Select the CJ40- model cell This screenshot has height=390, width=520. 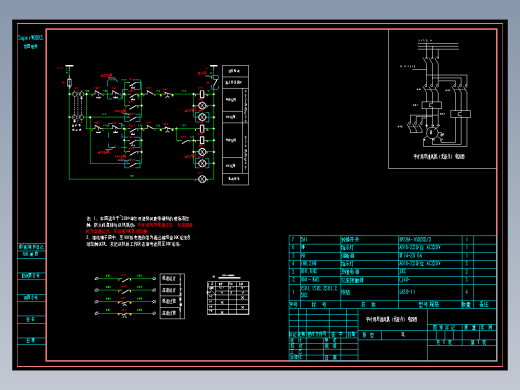click(x=430, y=280)
